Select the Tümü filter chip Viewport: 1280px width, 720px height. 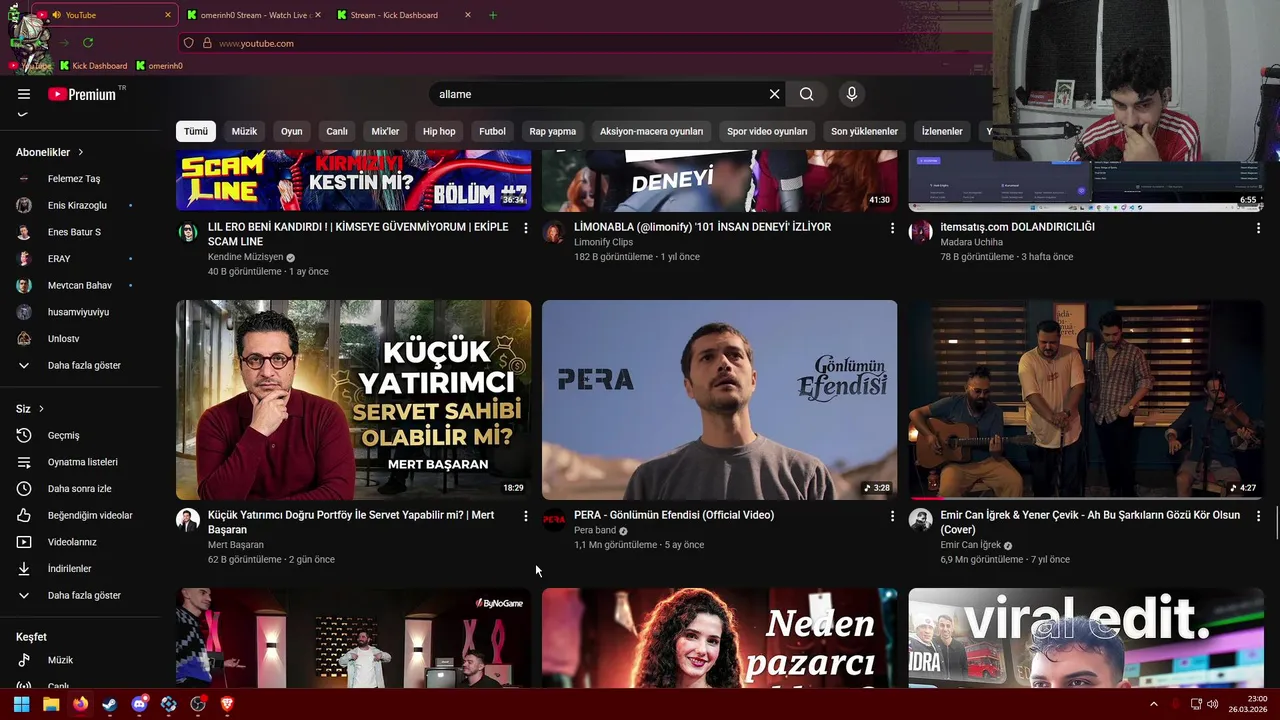point(196,131)
